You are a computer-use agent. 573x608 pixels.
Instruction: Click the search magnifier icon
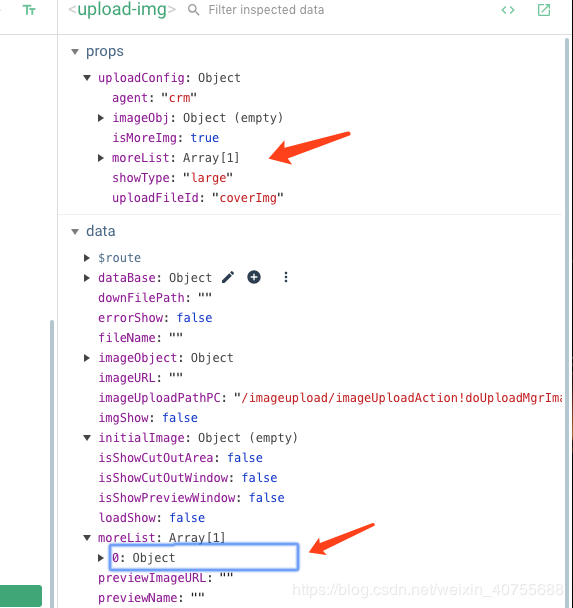(x=193, y=10)
